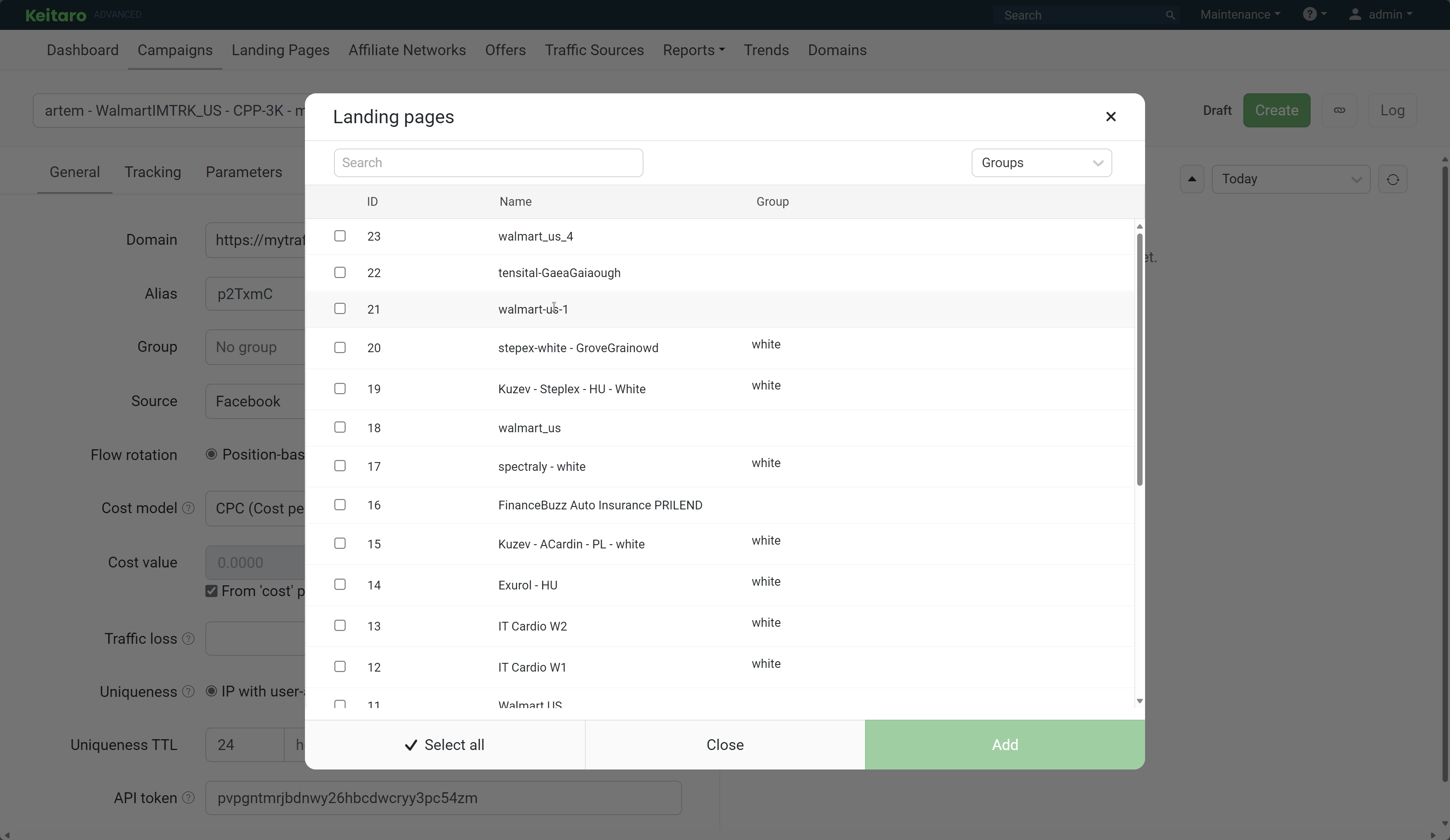Check the walmart_us row ID 18
The height and width of the screenshot is (840, 1450).
340,427
